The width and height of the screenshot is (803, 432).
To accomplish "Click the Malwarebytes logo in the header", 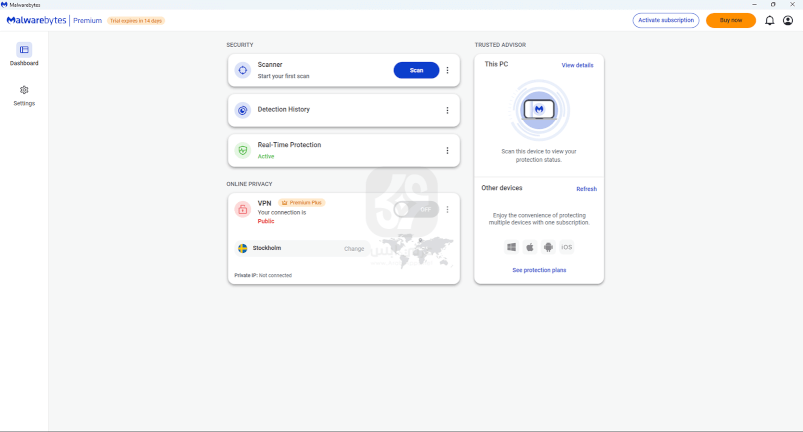I will (x=36, y=20).
